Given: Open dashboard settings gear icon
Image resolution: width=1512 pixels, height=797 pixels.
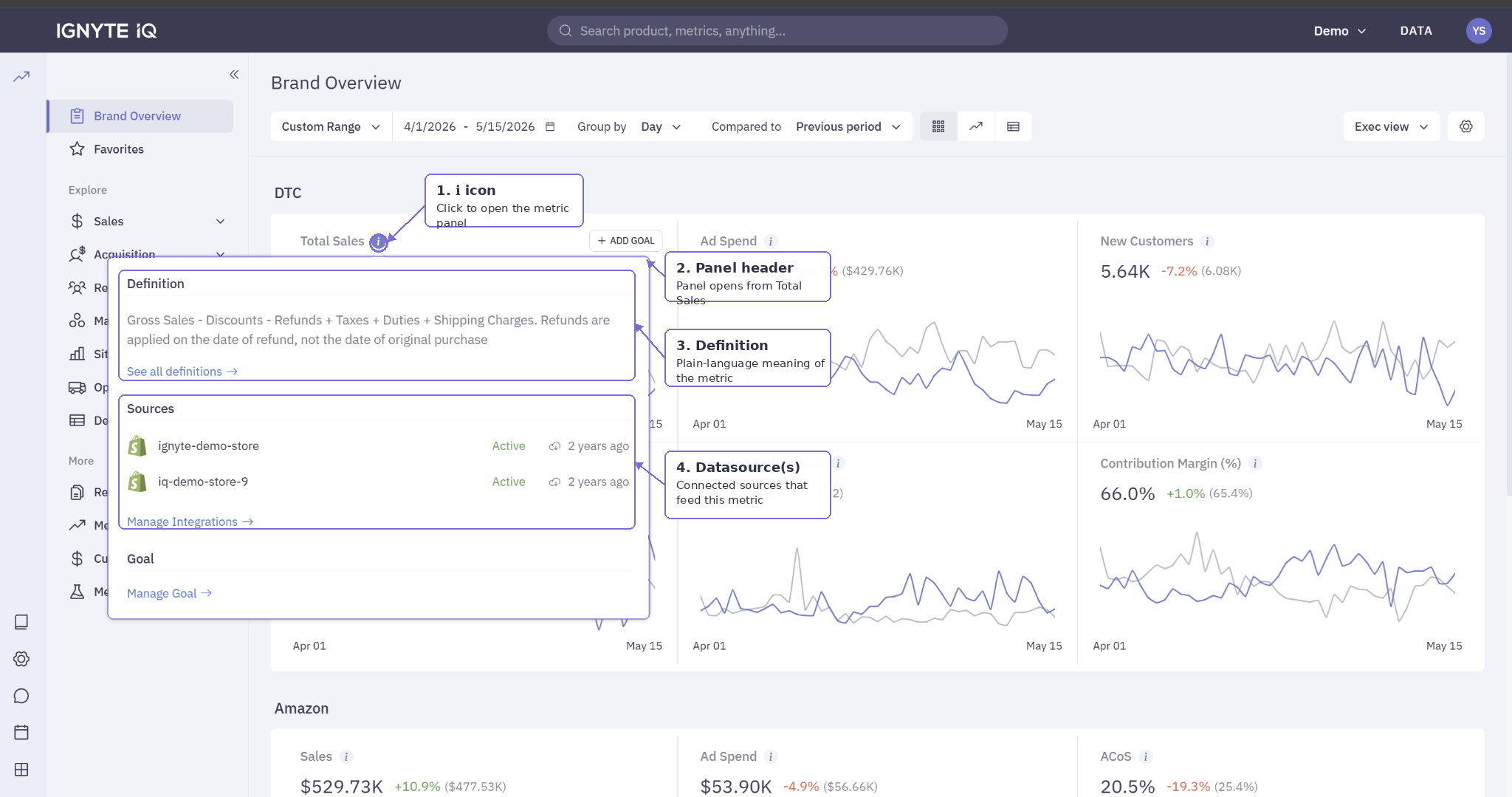Looking at the screenshot, I should point(1466,126).
